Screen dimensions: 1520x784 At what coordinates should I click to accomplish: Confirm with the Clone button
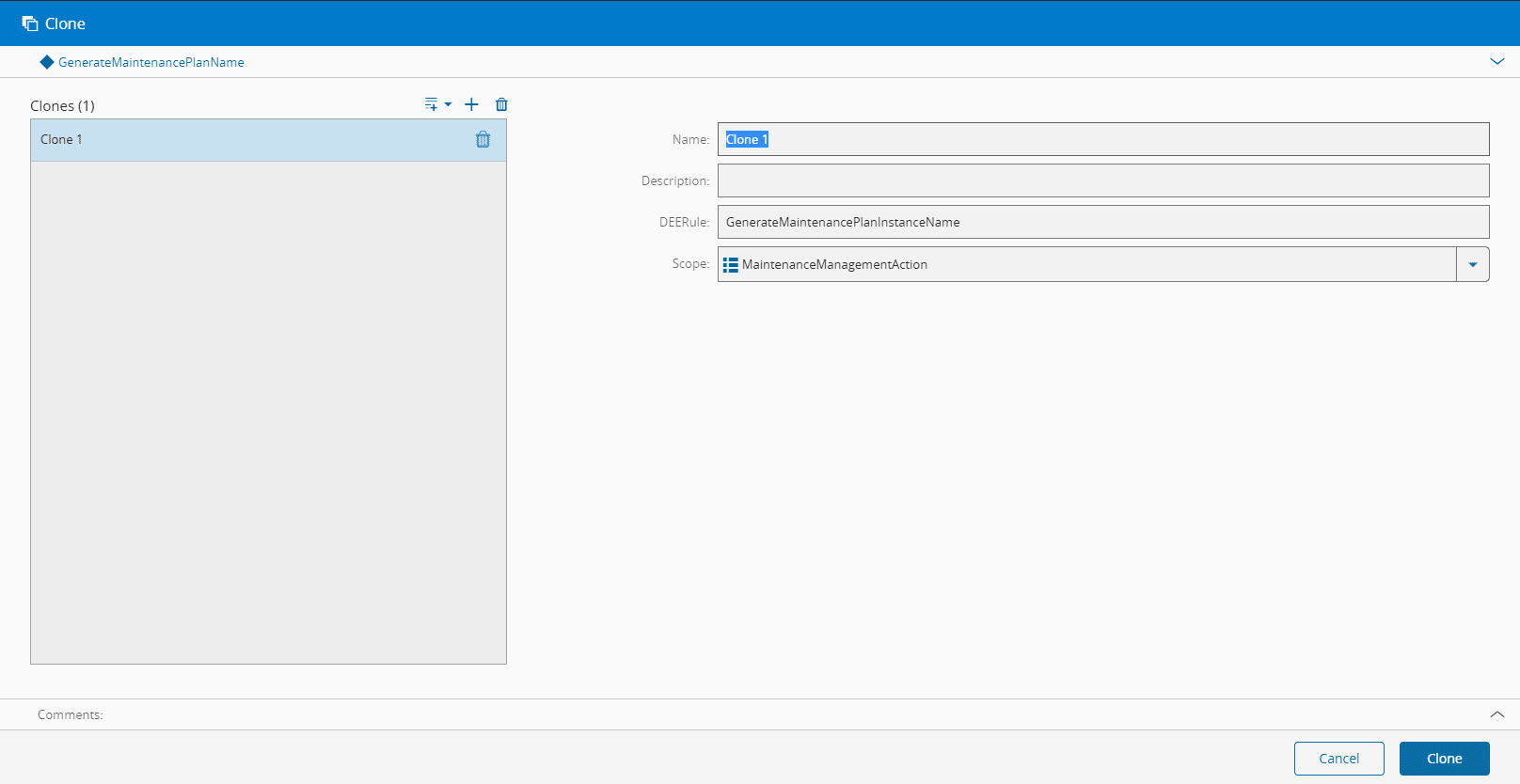pyautogui.click(x=1444, y=759)
